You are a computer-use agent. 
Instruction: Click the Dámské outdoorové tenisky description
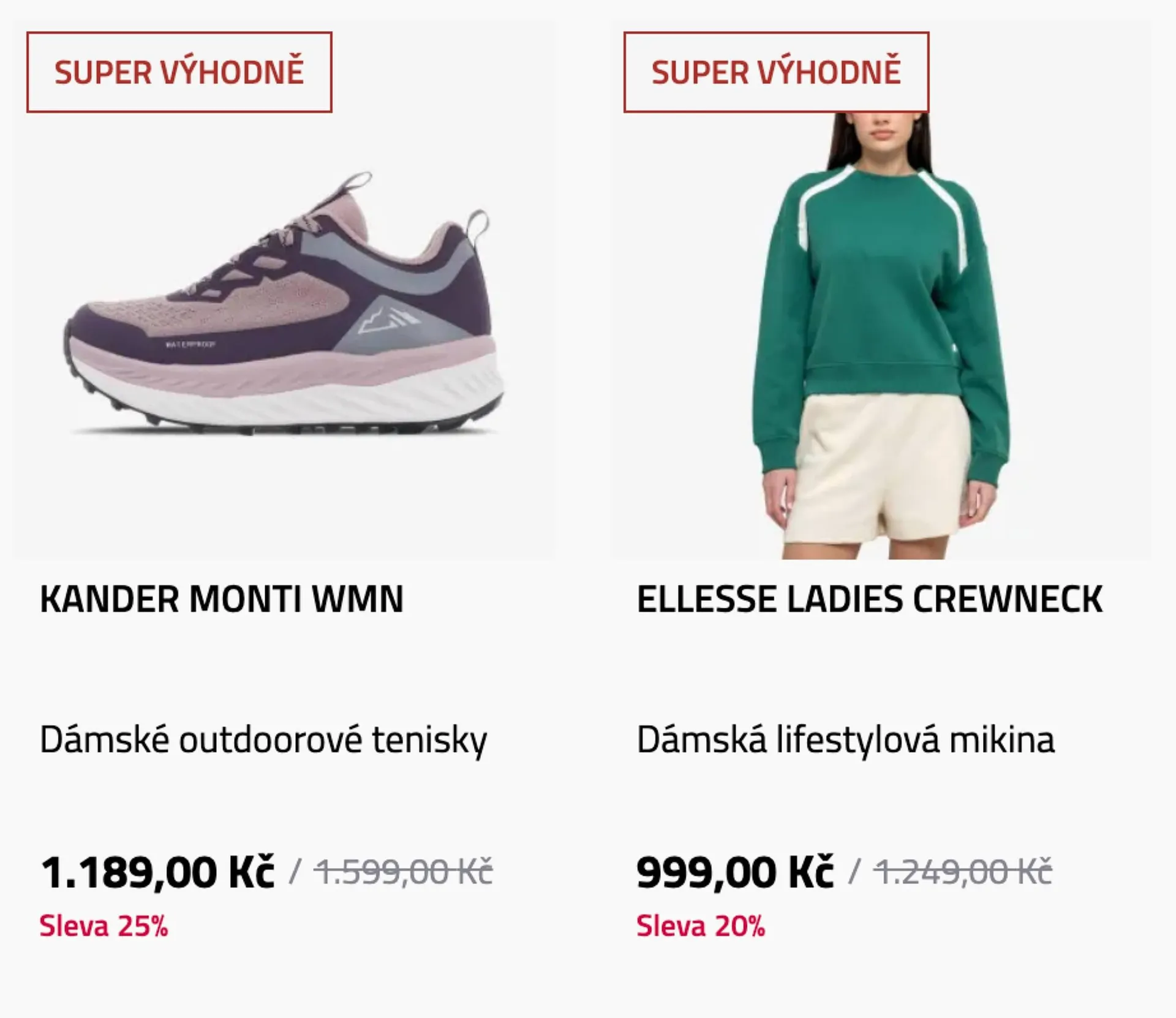click(x=263, y=740)
